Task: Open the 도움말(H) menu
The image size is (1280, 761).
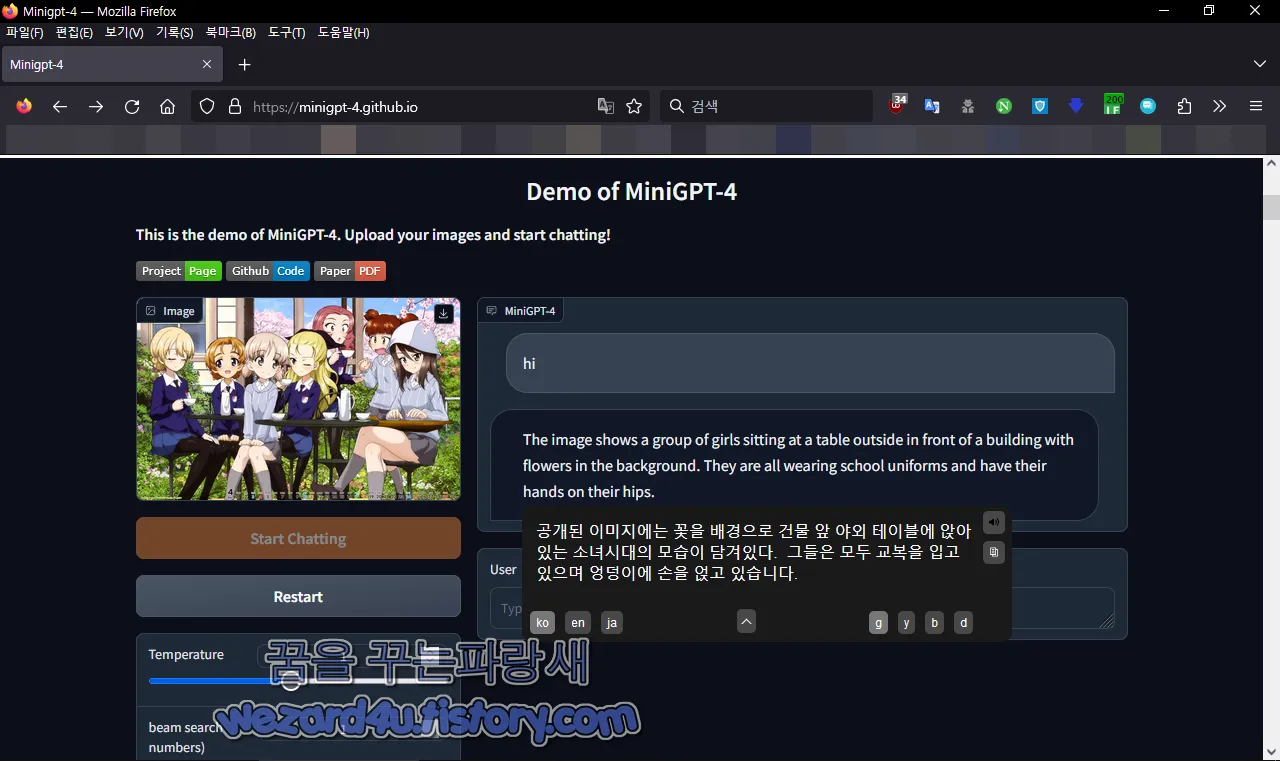Action: pos(344,33)
